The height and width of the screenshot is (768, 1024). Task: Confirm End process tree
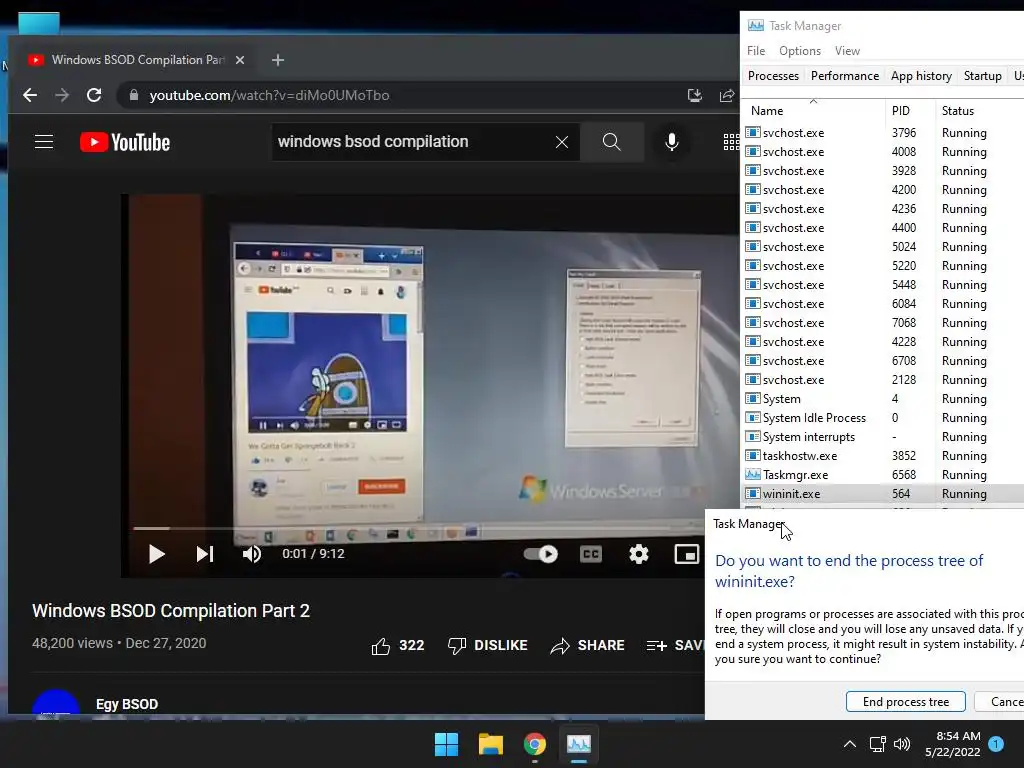[905, 701]
